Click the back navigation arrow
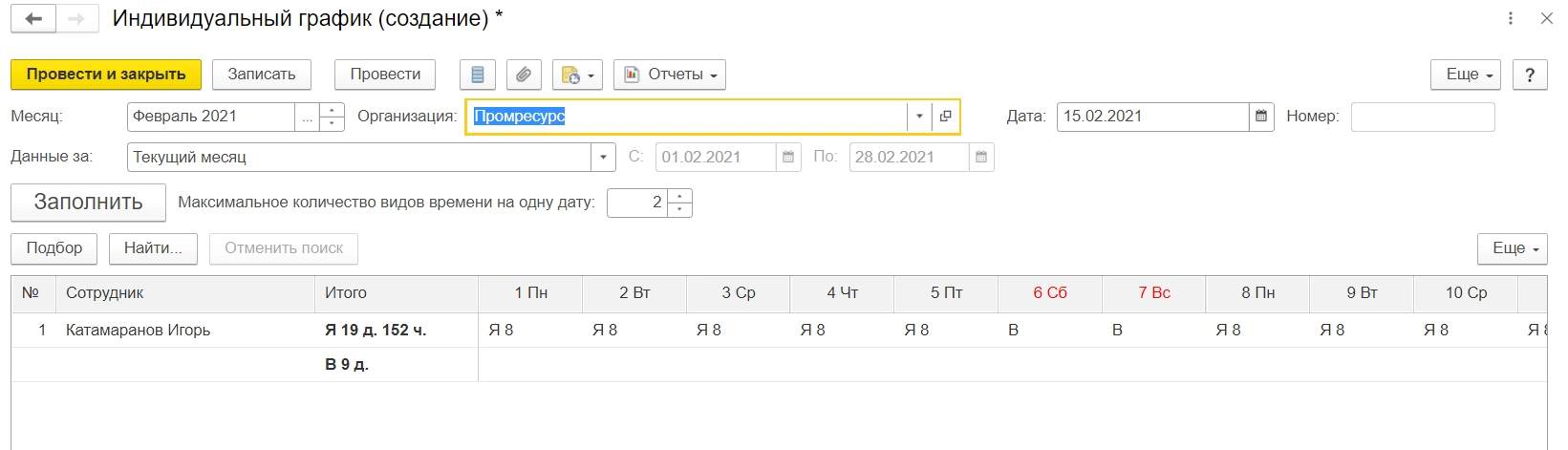This screenshot has height=450, width=1568. (33, 19)
